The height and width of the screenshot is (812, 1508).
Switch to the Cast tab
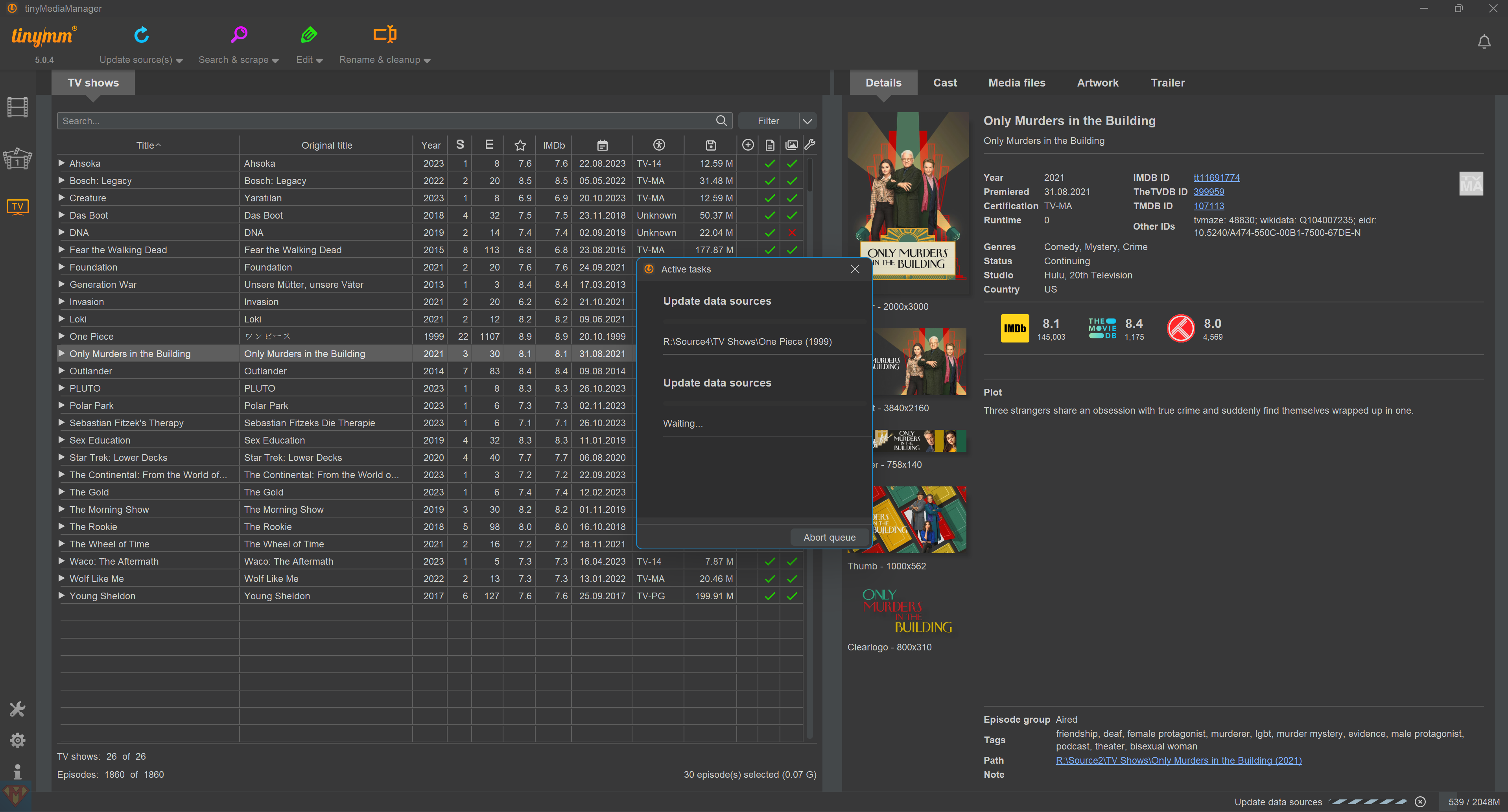tap(944, 83)
